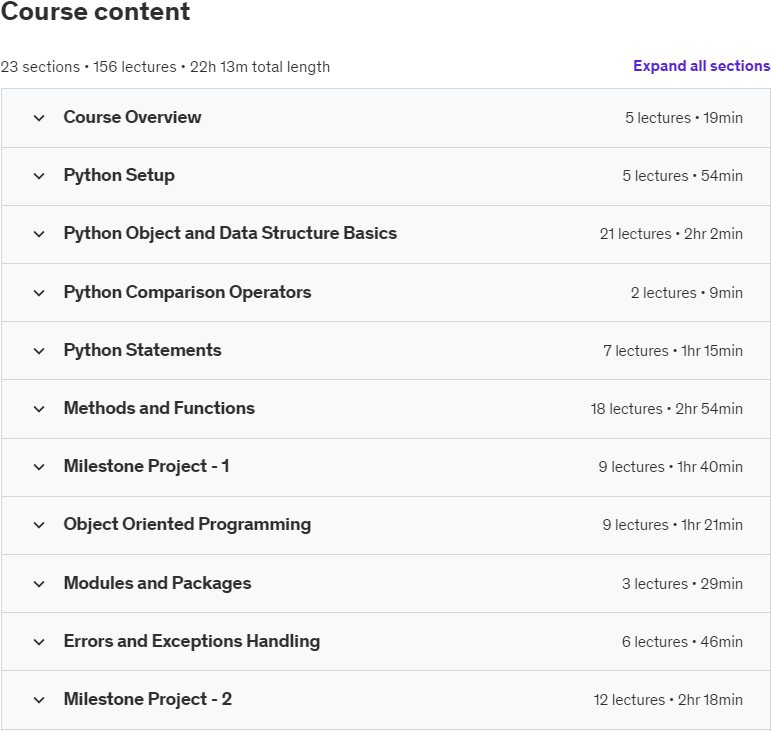Click the chevron icon next to Python Statements
The image size is (772, 731).
(39, 351)
